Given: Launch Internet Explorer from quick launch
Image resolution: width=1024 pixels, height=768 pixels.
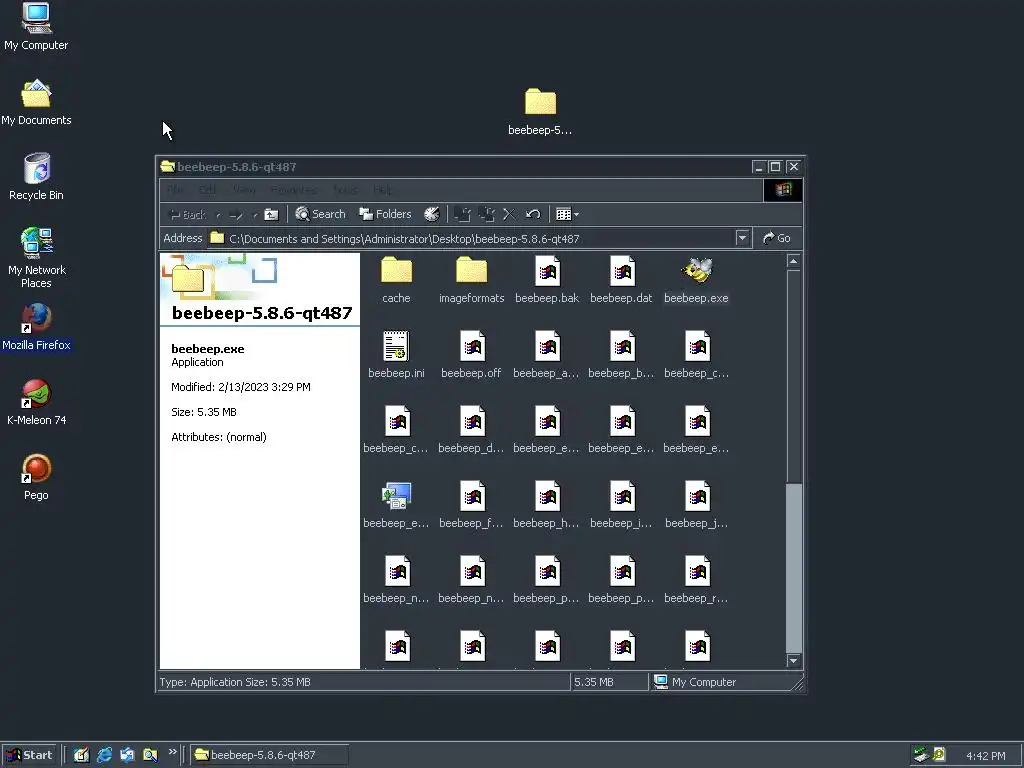Looking at the screenshot, I should 104,755.
